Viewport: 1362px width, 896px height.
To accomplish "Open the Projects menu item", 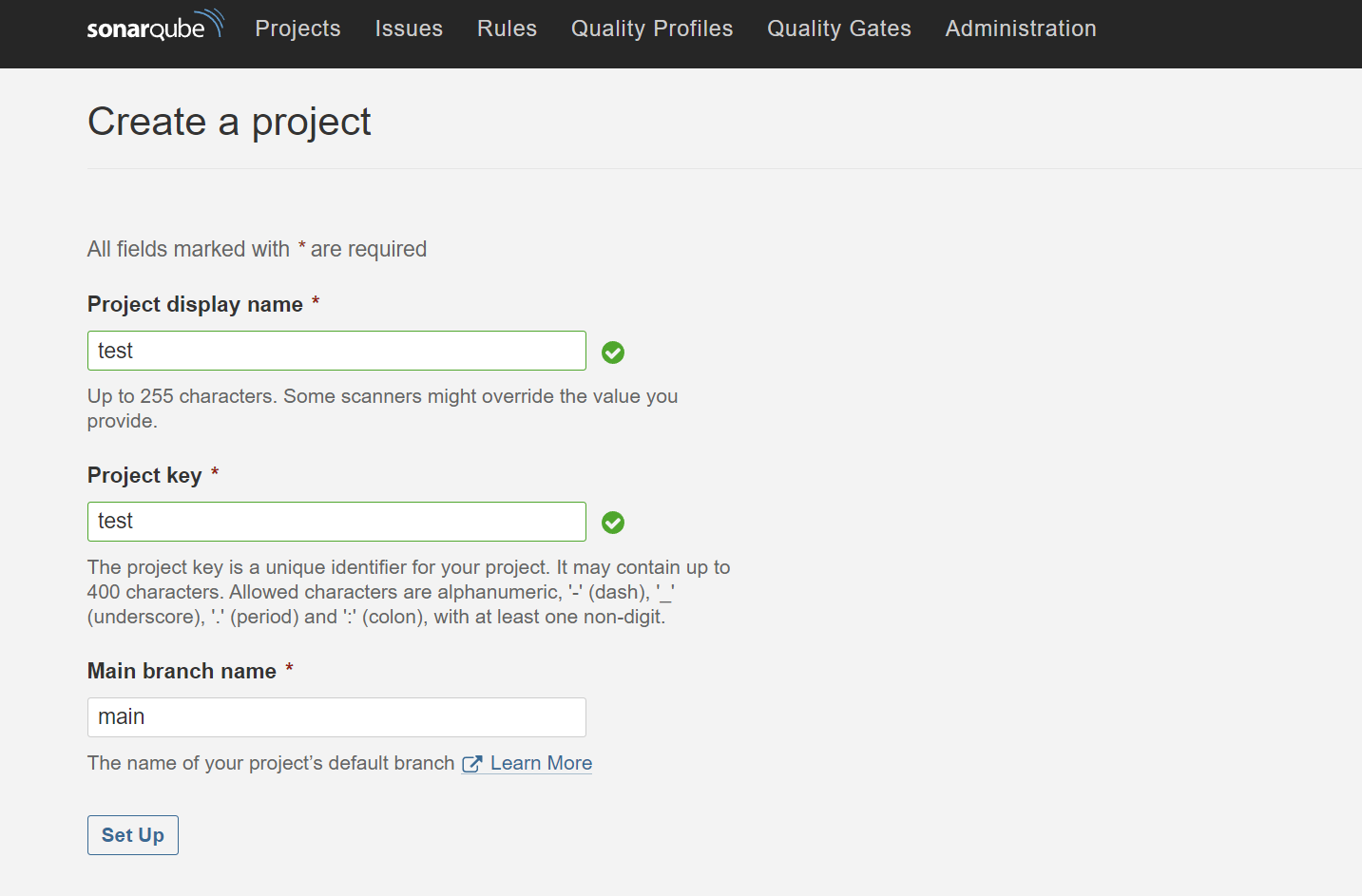I will (297, 29).
